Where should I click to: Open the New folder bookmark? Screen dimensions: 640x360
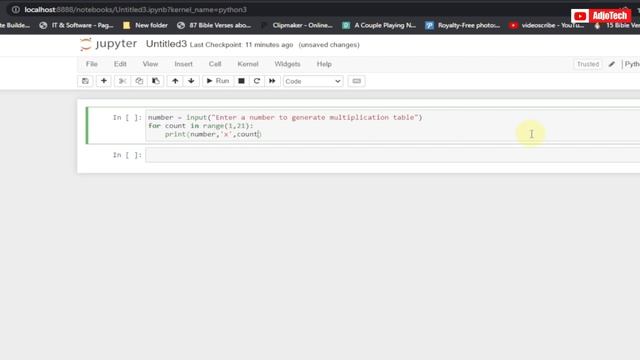click(x=145, y=25)
